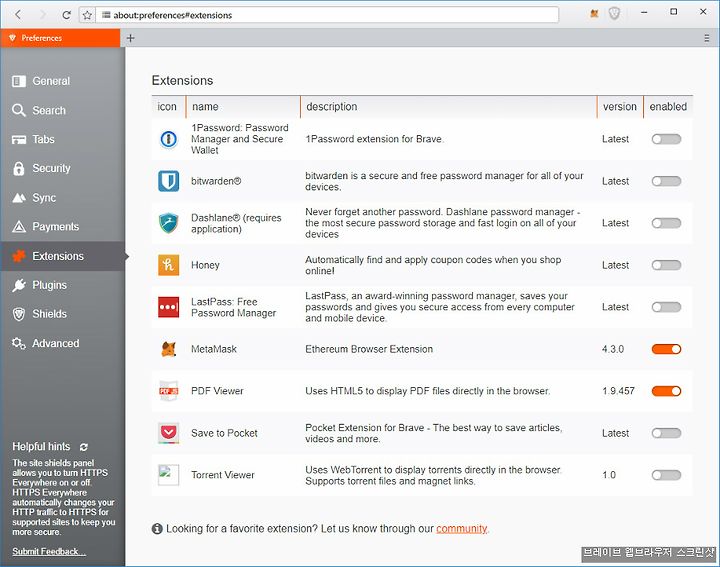Open the browser hamburger menu
This screenshot has width=720, height=567.
707,38
